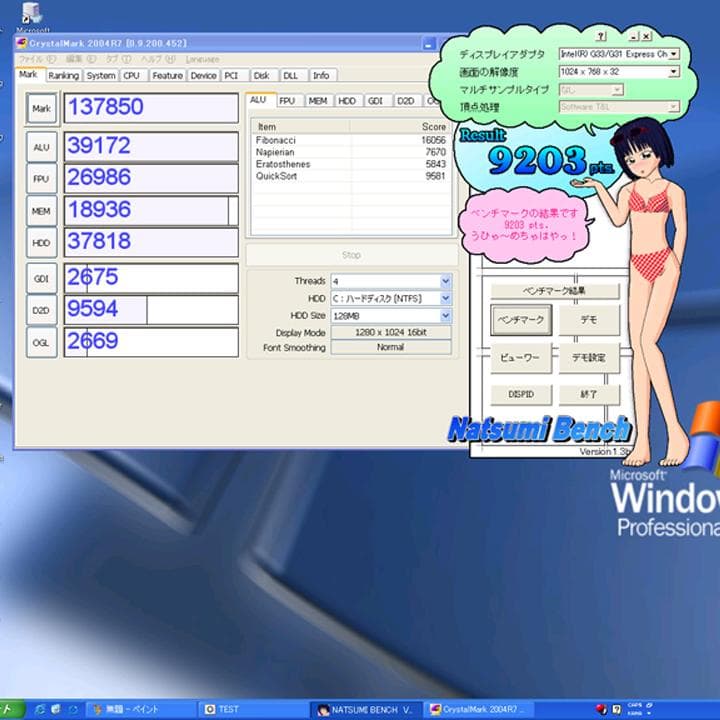Switch to the TEST taskbar window
The image size is (720, 720).
coord(253,709)
